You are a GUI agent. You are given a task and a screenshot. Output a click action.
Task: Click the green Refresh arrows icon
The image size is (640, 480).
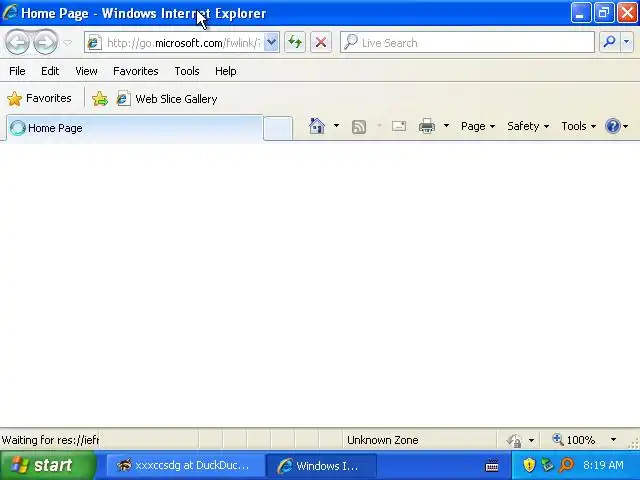click(295, 42)
